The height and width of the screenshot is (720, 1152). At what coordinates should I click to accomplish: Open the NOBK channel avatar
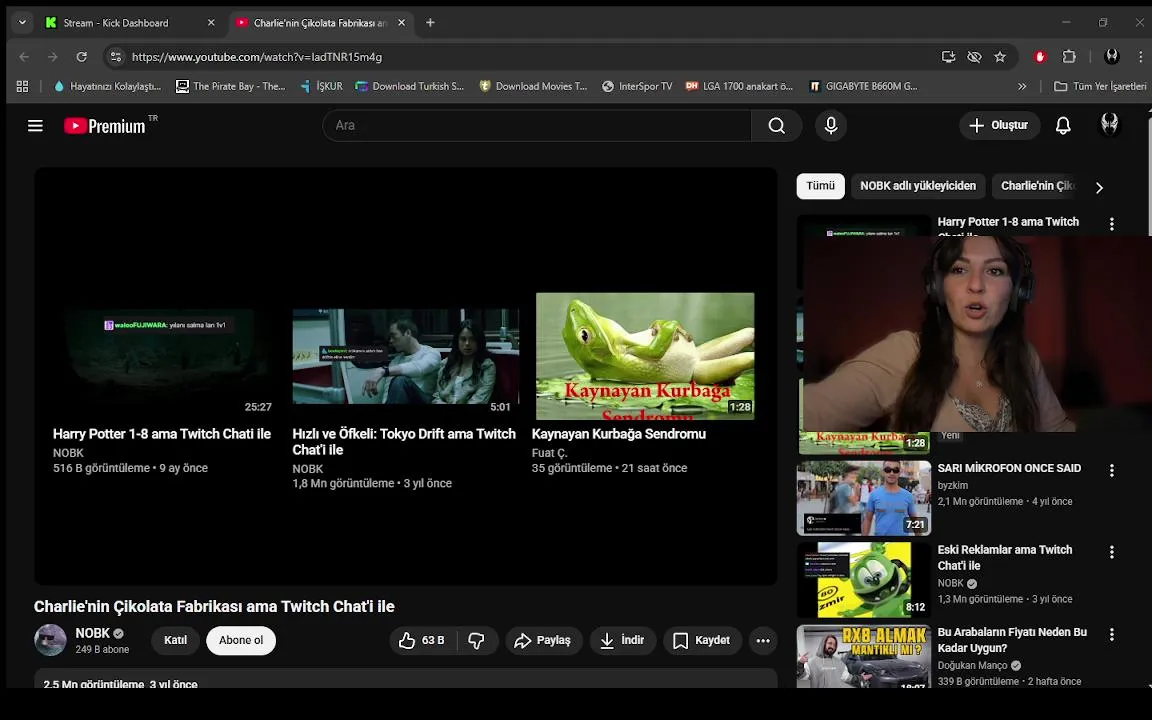pos(50,640)
